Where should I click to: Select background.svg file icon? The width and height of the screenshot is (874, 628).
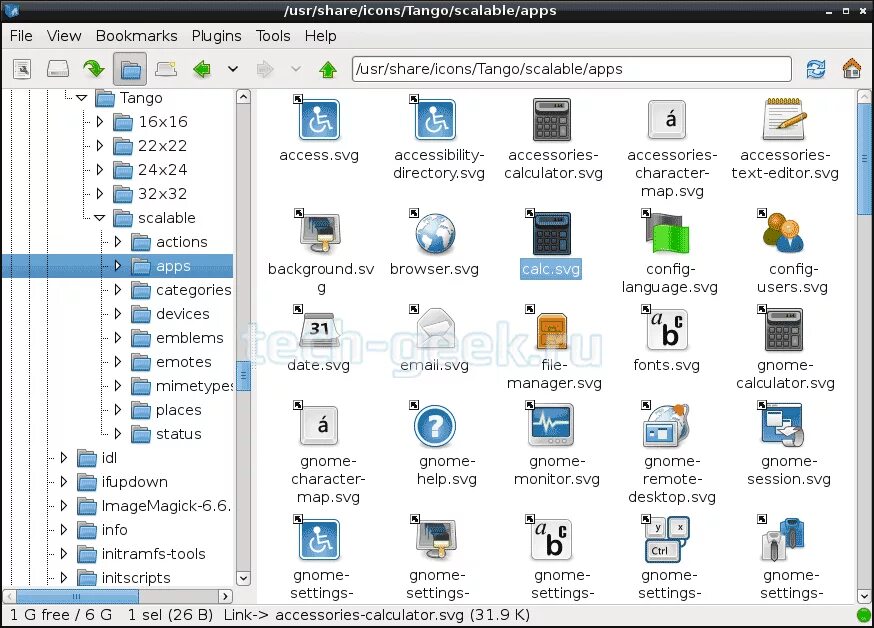click(x=321, y=232)
